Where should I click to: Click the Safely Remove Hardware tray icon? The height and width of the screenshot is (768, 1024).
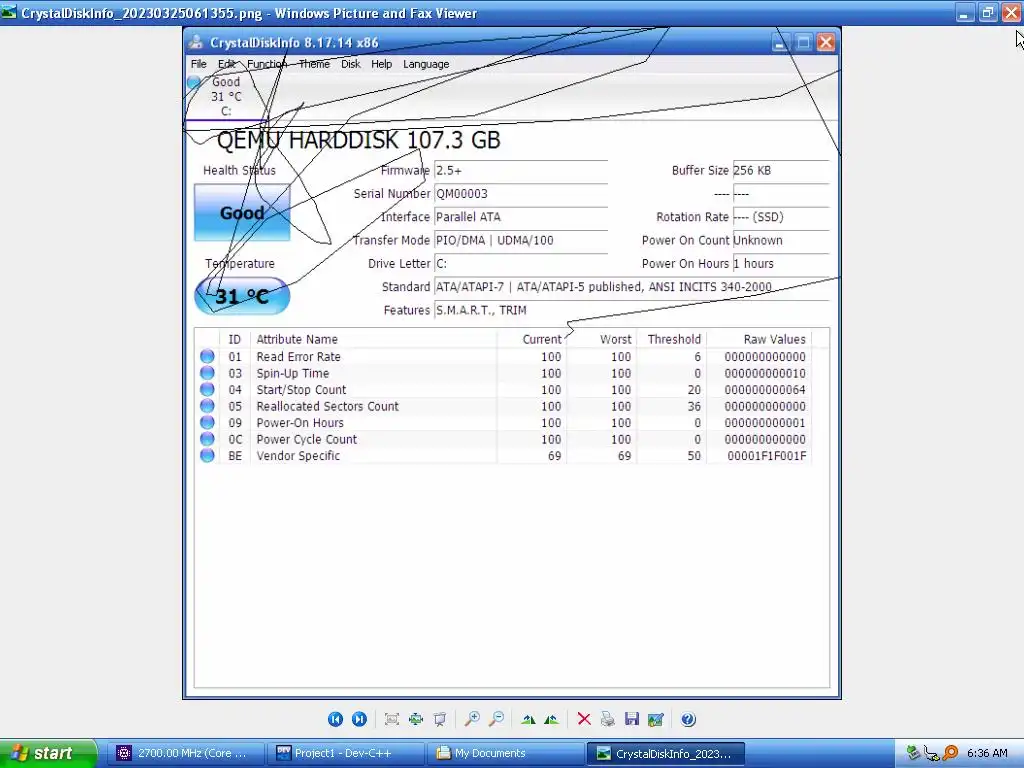[x=913, y=753]
